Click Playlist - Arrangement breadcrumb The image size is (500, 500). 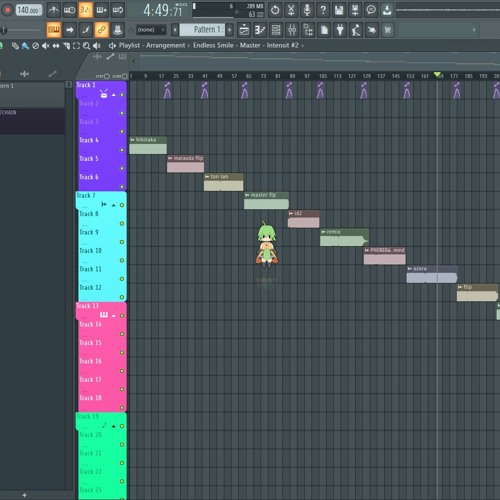pyautogui.click(x=152, y=45)
